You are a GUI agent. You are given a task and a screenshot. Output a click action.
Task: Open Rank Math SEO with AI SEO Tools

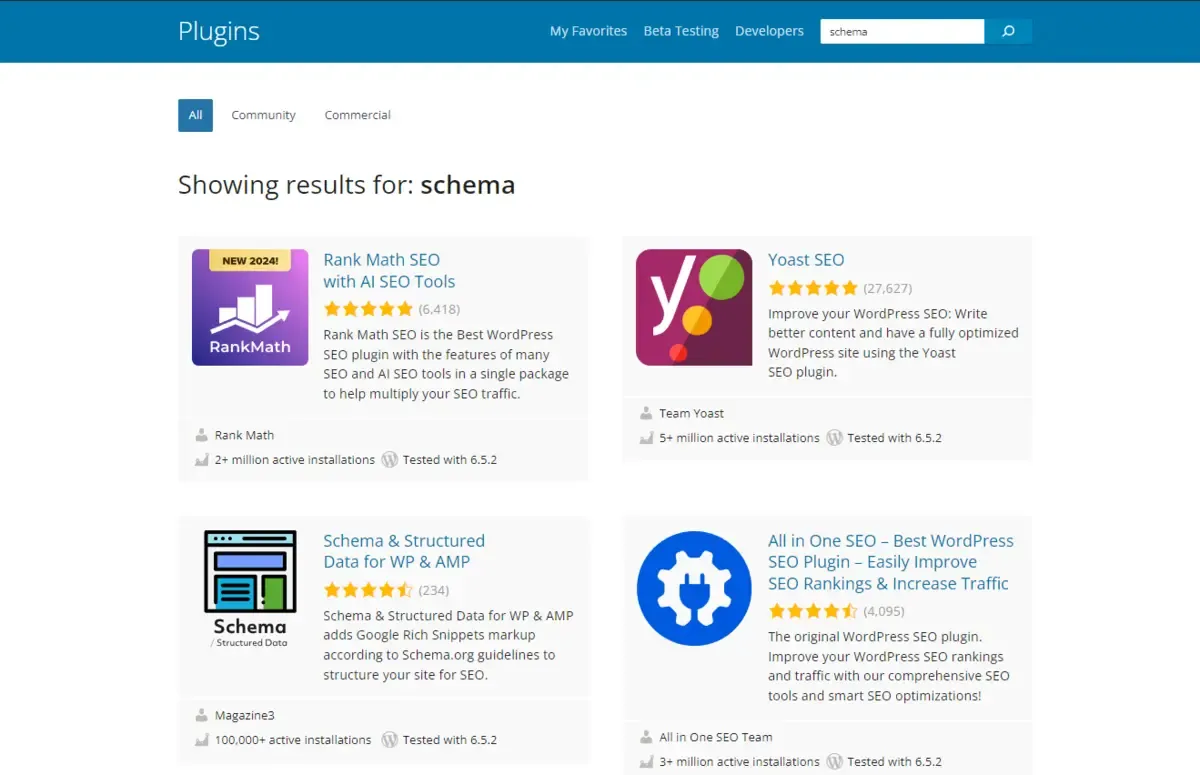click(x=388, y=270)
